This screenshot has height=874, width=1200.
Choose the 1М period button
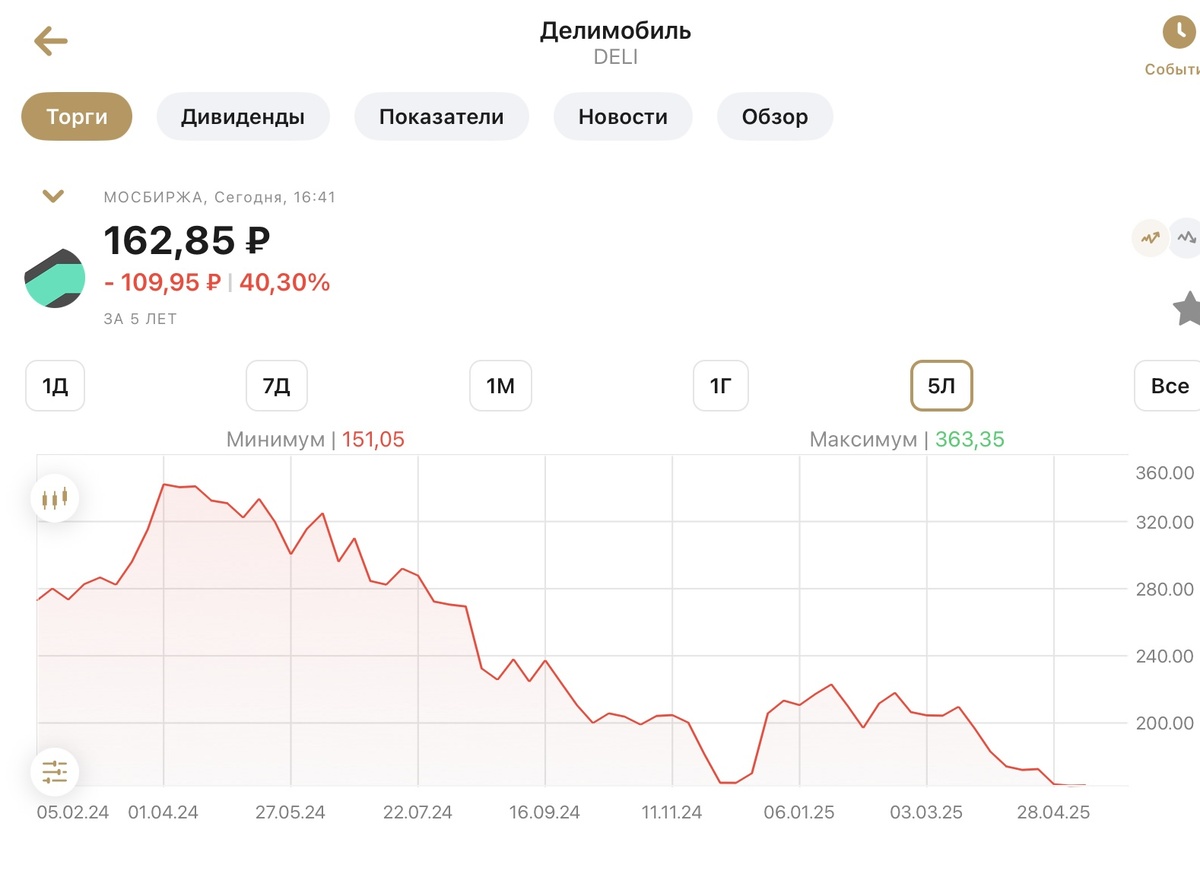click(x=500, y=386)
